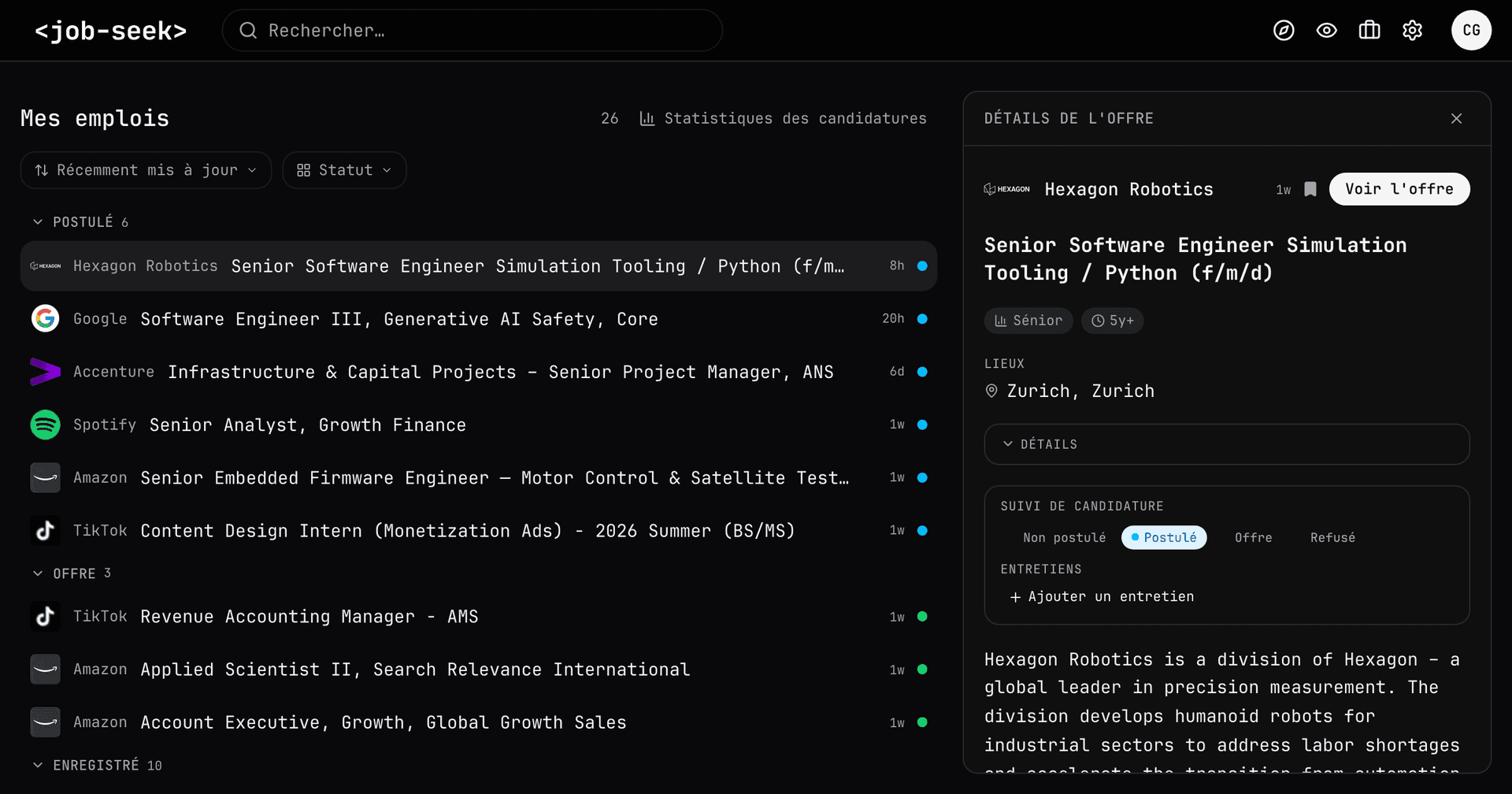Click the Google company logo
Image resolution: width=1512 pixels, height=794 pixels.
coord(46,318)
